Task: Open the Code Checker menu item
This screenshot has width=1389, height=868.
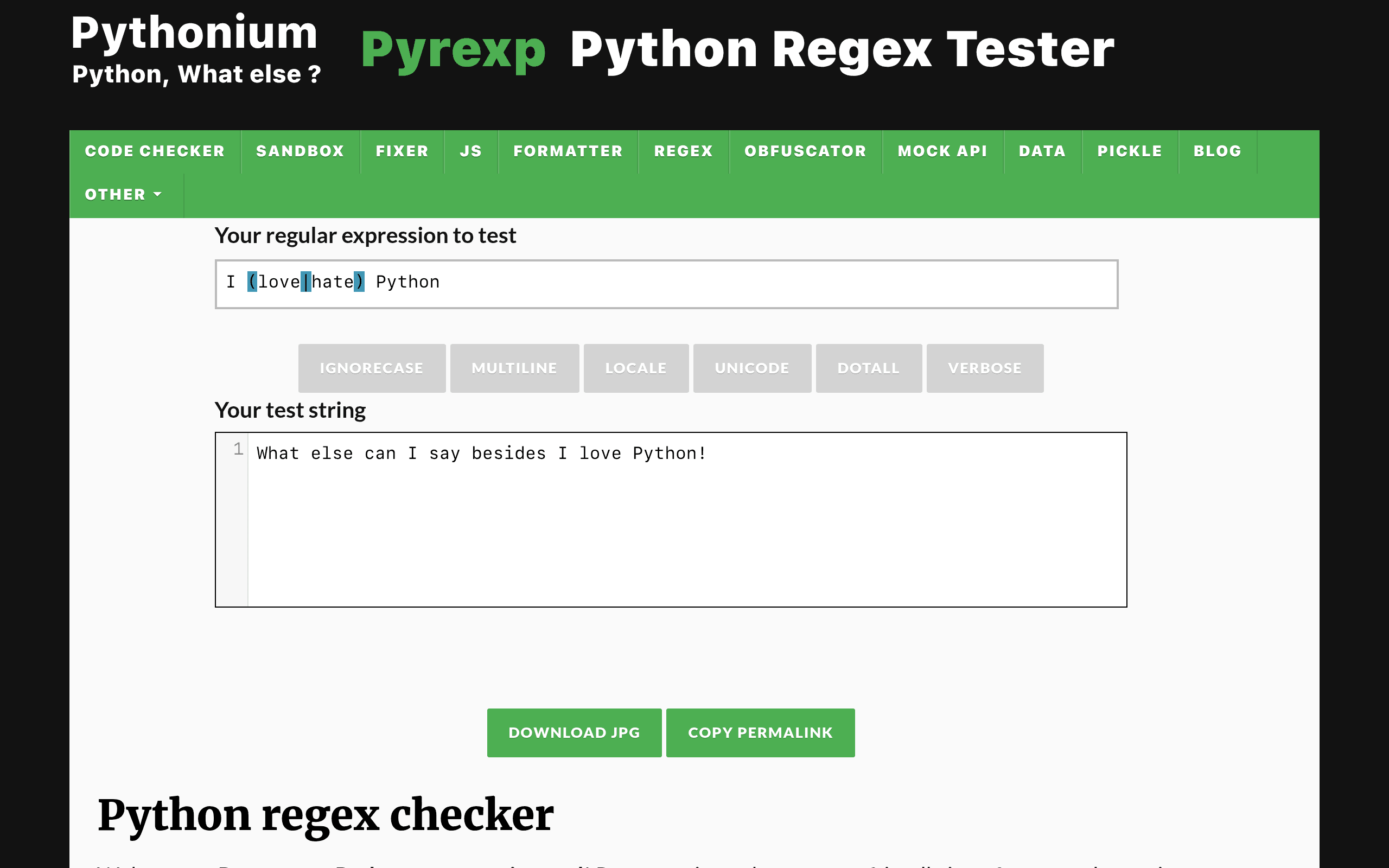Action: (155, 151)
